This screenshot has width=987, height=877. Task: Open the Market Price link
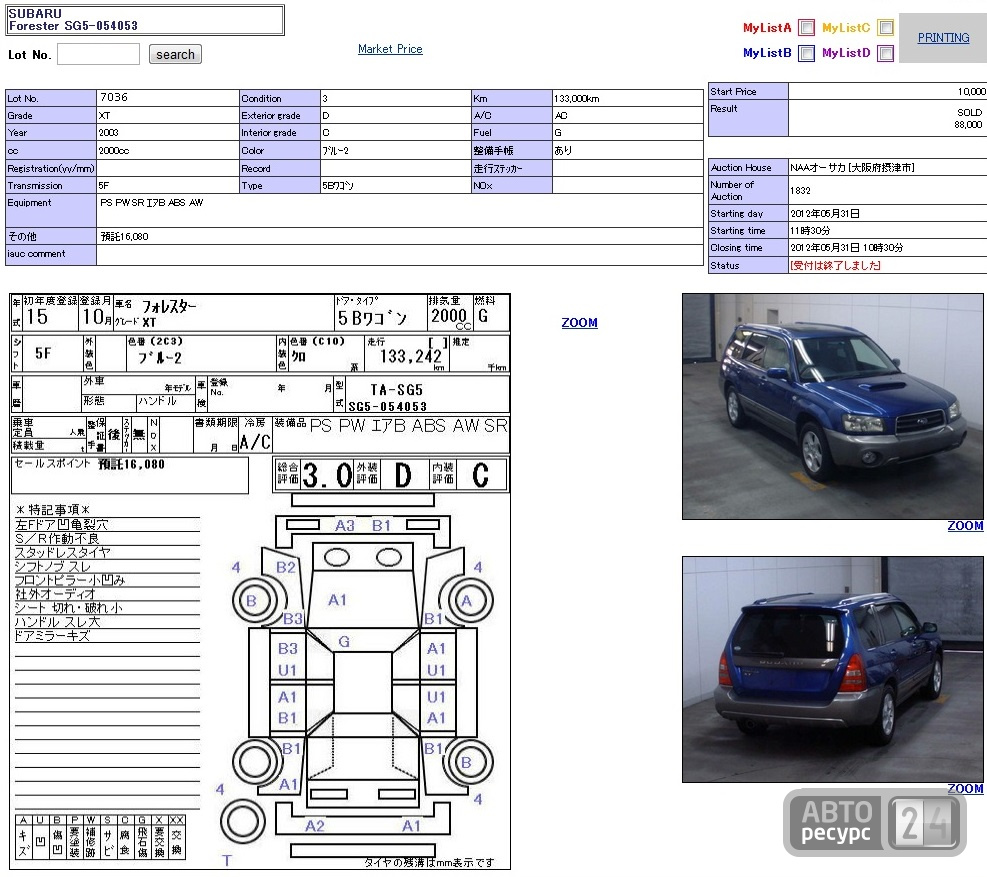(390, 49)
